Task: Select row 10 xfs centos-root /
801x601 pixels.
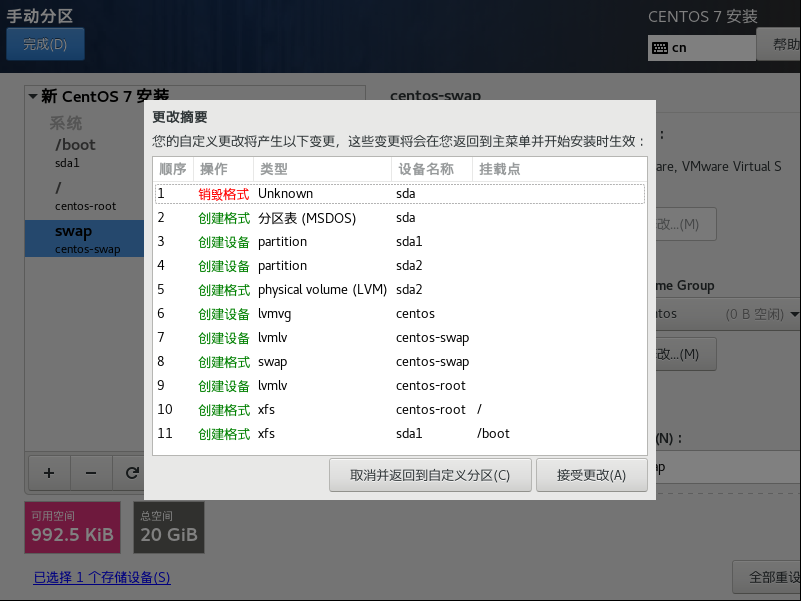Action: (x=400, y=410)
